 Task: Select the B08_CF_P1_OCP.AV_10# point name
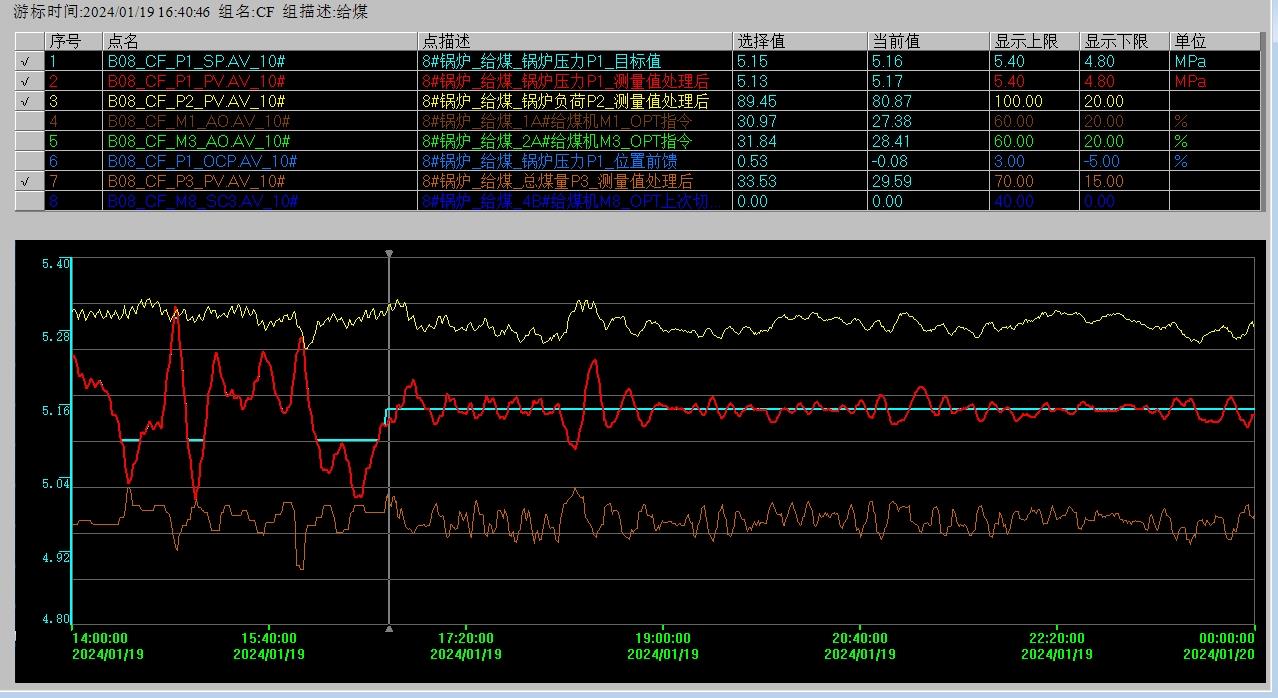coord(202,161)
